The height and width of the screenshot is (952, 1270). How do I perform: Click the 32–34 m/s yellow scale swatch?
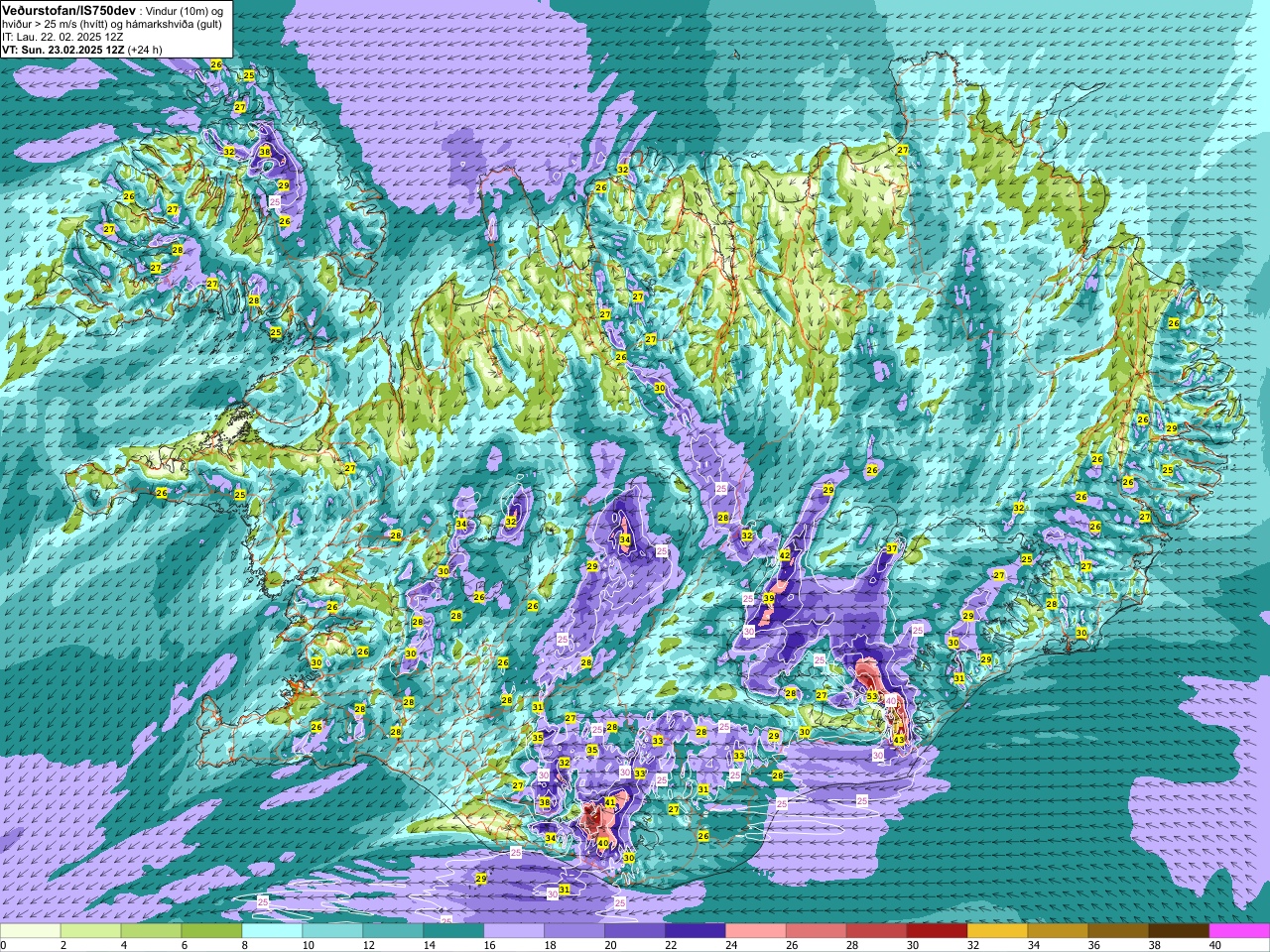pyautogui.click(x=998, y=932)
